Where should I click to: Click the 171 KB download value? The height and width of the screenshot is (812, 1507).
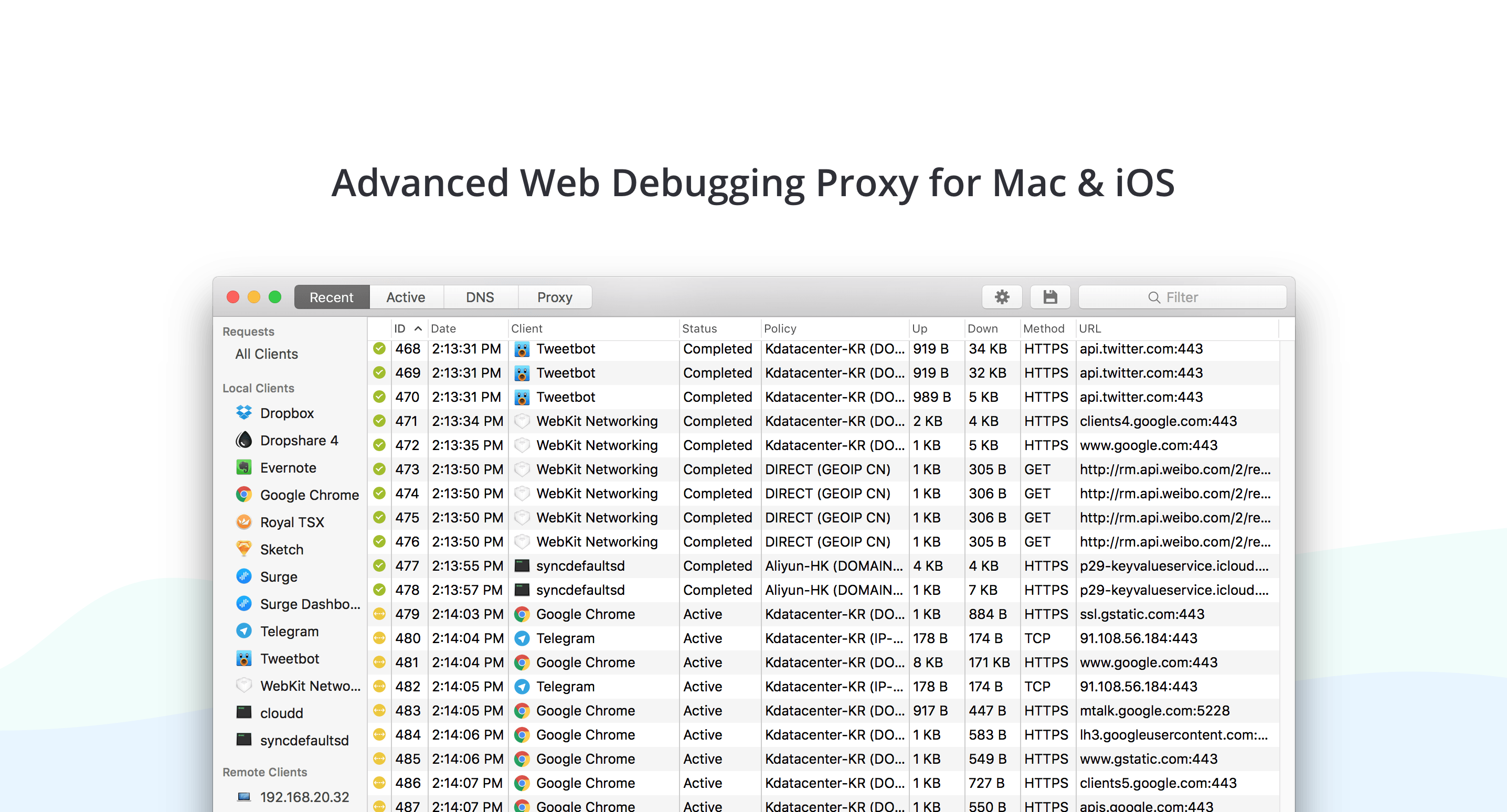click(989, 662)
